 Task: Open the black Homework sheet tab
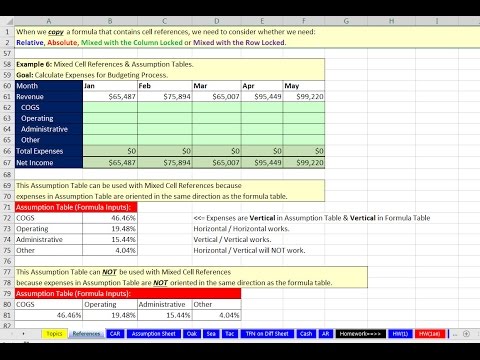click(x=361, y=334)
